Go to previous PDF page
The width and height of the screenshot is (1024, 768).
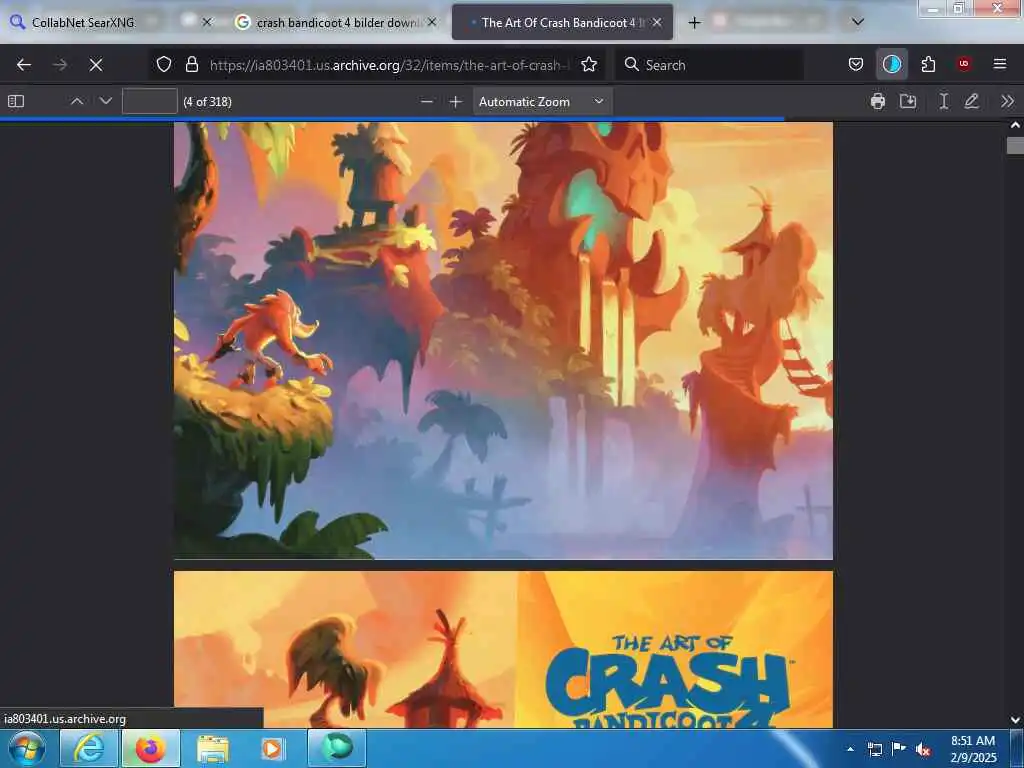point(76,101)
